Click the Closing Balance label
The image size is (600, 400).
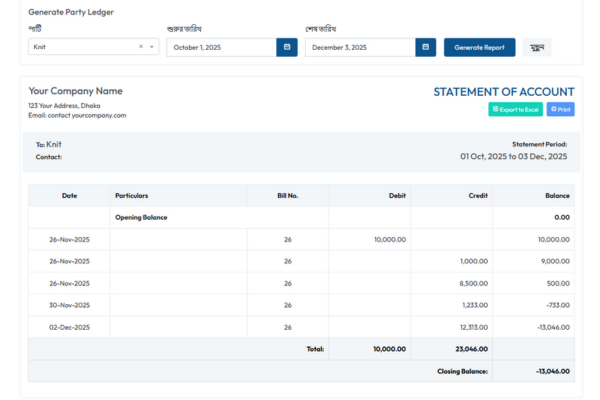(462, 371)
